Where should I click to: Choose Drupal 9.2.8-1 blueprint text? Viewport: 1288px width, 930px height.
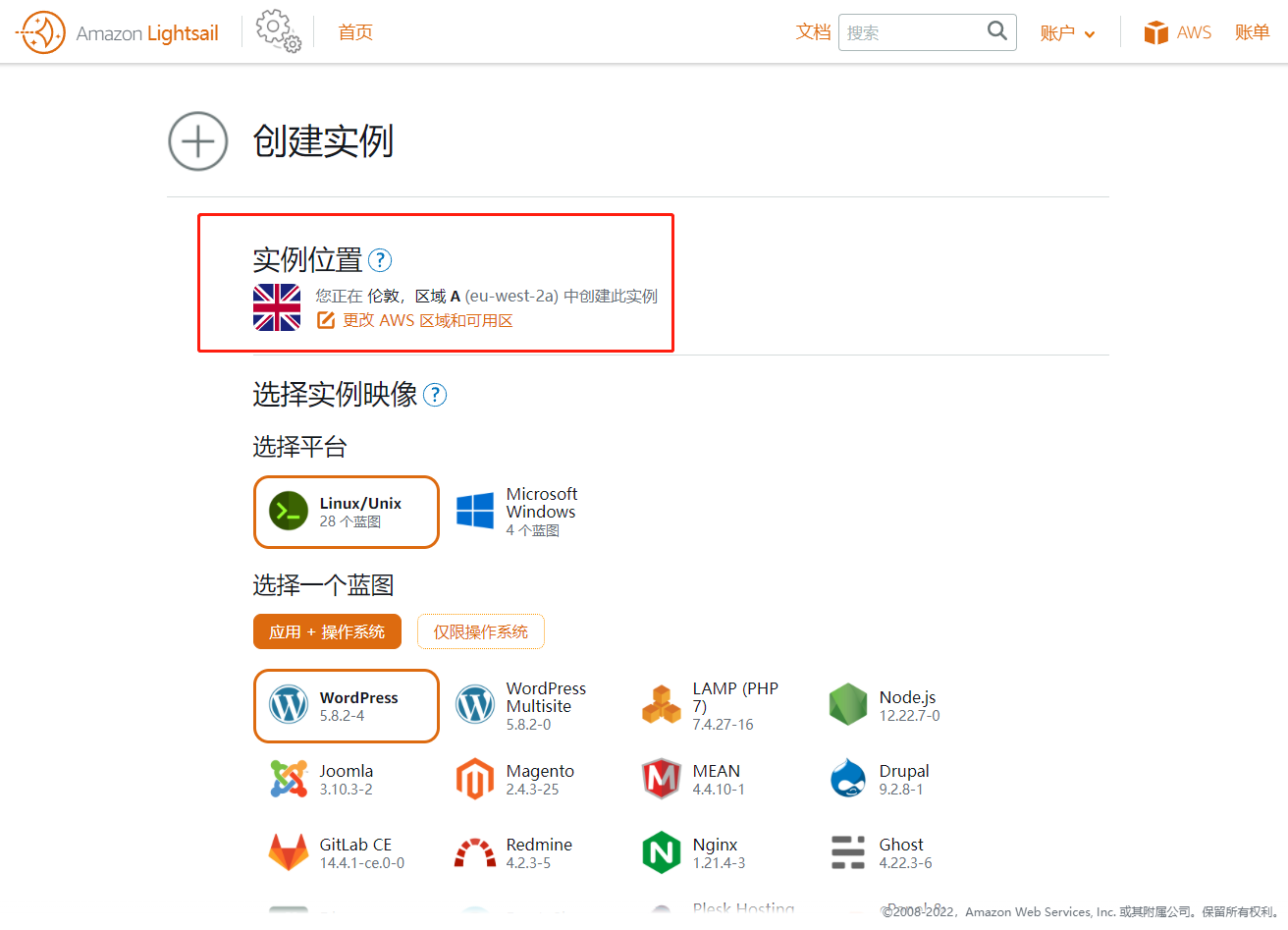[x=904, y=780]
